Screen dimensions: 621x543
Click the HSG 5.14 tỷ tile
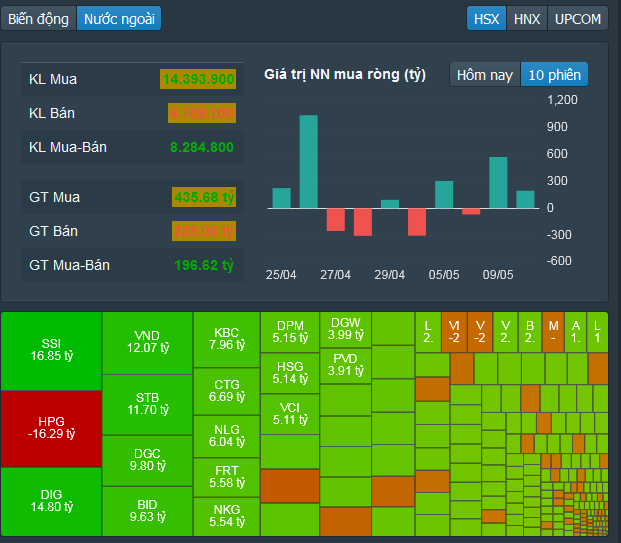(x=290, y=373)
